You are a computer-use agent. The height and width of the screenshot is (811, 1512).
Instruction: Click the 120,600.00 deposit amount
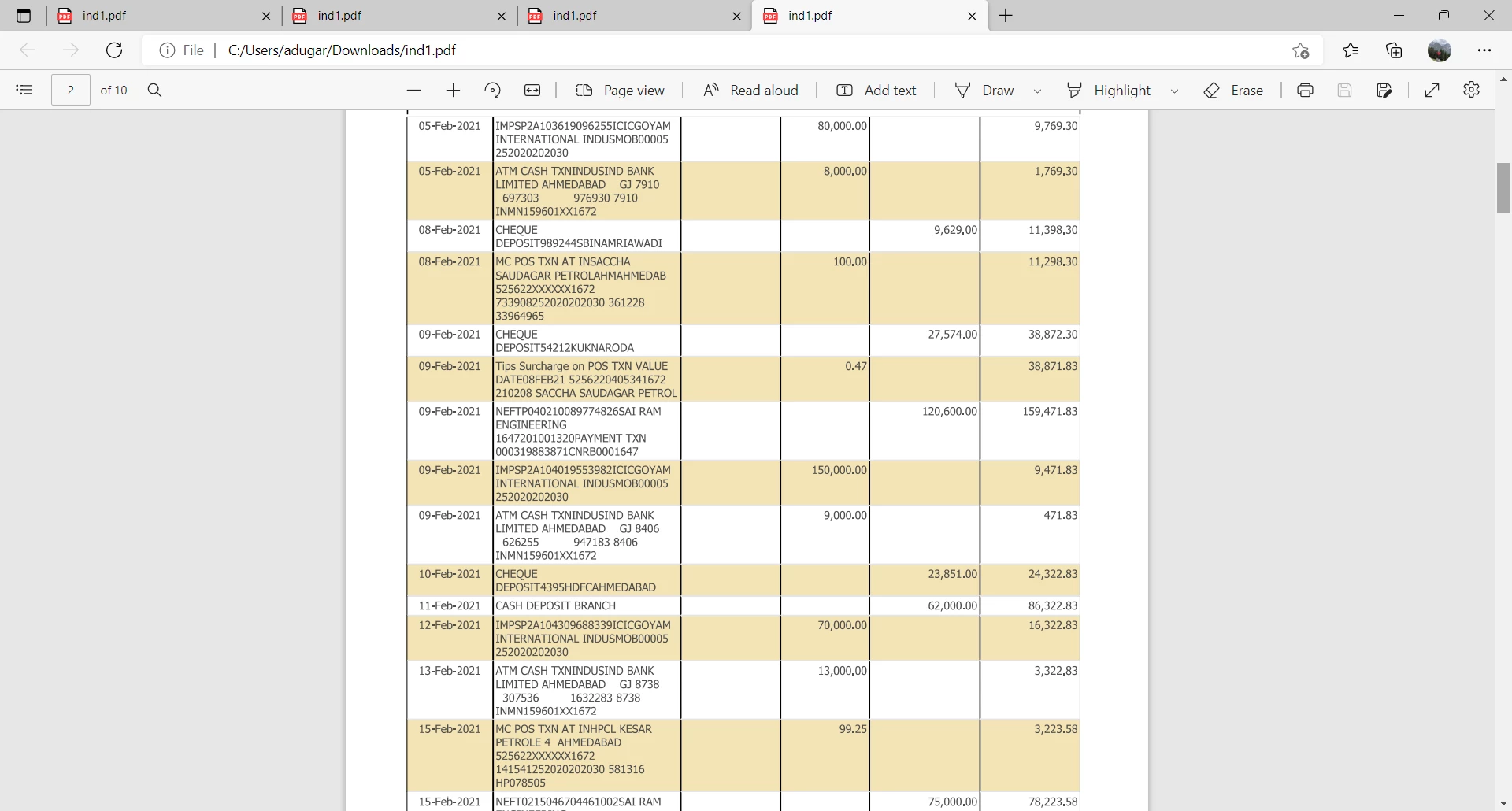pyautogui.click(x=950, y=412)
